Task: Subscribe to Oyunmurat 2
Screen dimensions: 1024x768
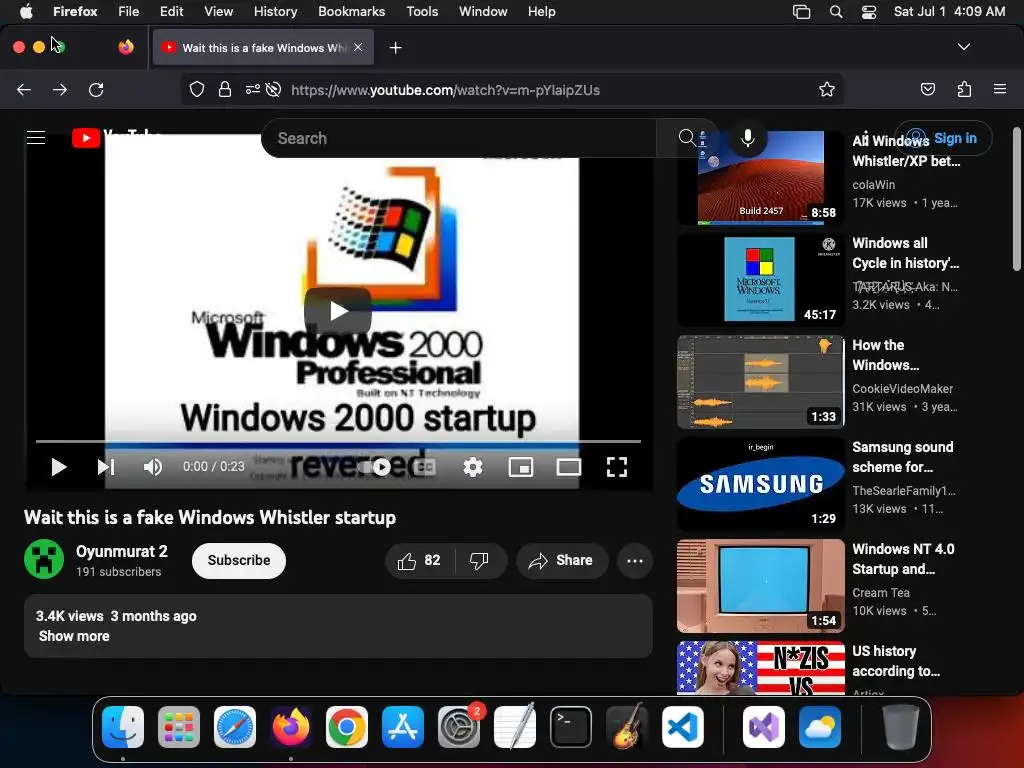Action: click(x=238, y=560)
